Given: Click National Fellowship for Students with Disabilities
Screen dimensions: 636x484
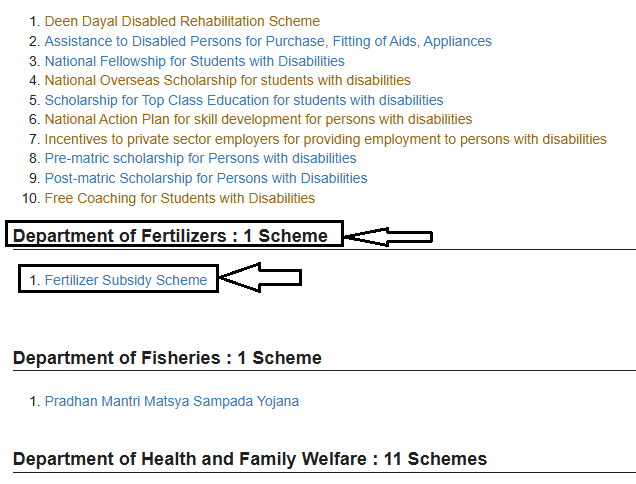Looking at the screenshot, I should coord(194,61).
